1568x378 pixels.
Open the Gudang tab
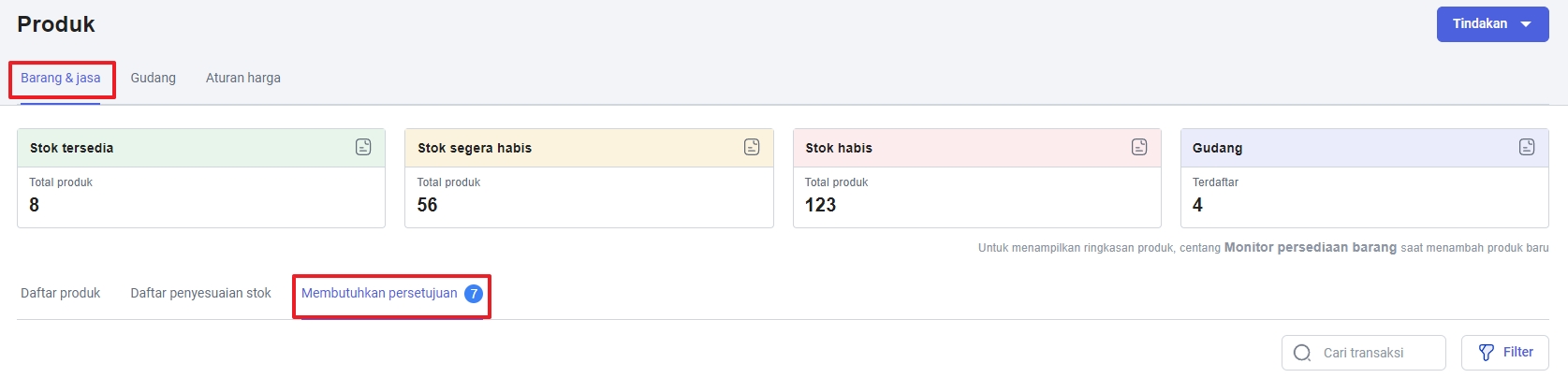click(x=153, y=79)
